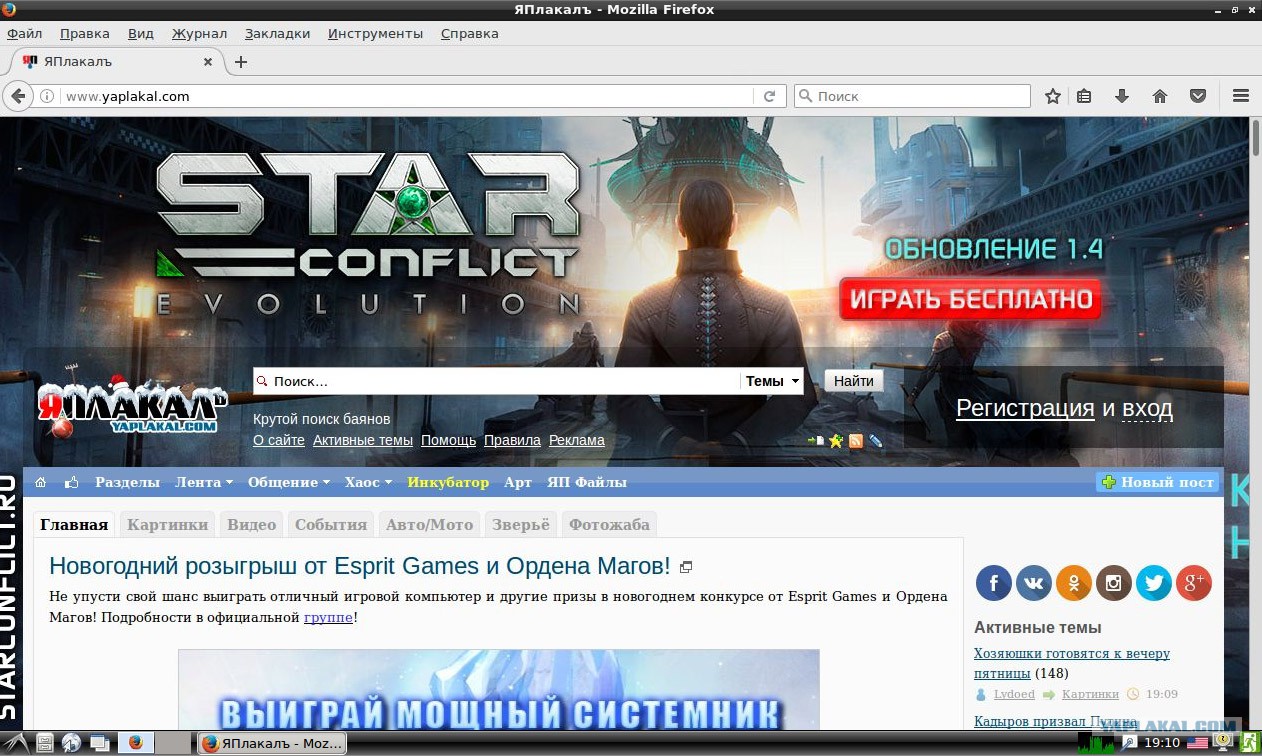1262x756 pixels.
Task: Open Facebook social icon
Action: [994, 582]
